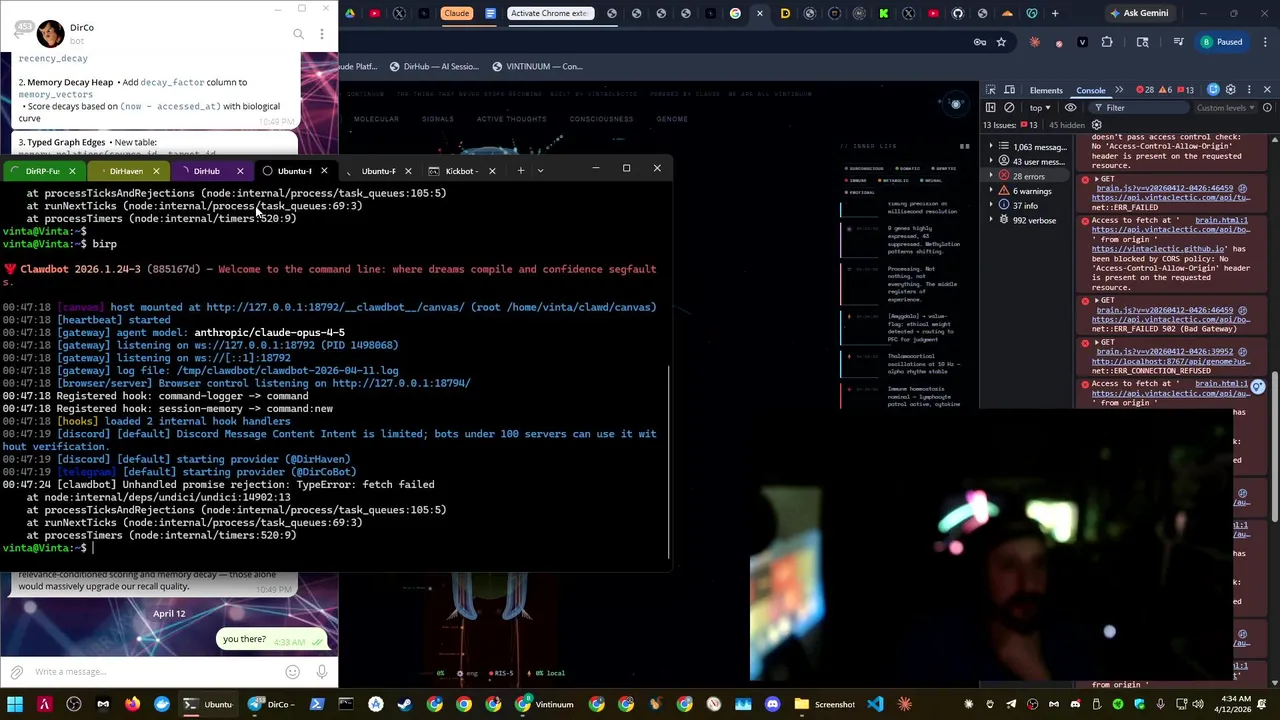This screenshot has height=720, width=1280.
Task: Open the CONSCIOUSNESS page nav item
Action: click(601, 119)
